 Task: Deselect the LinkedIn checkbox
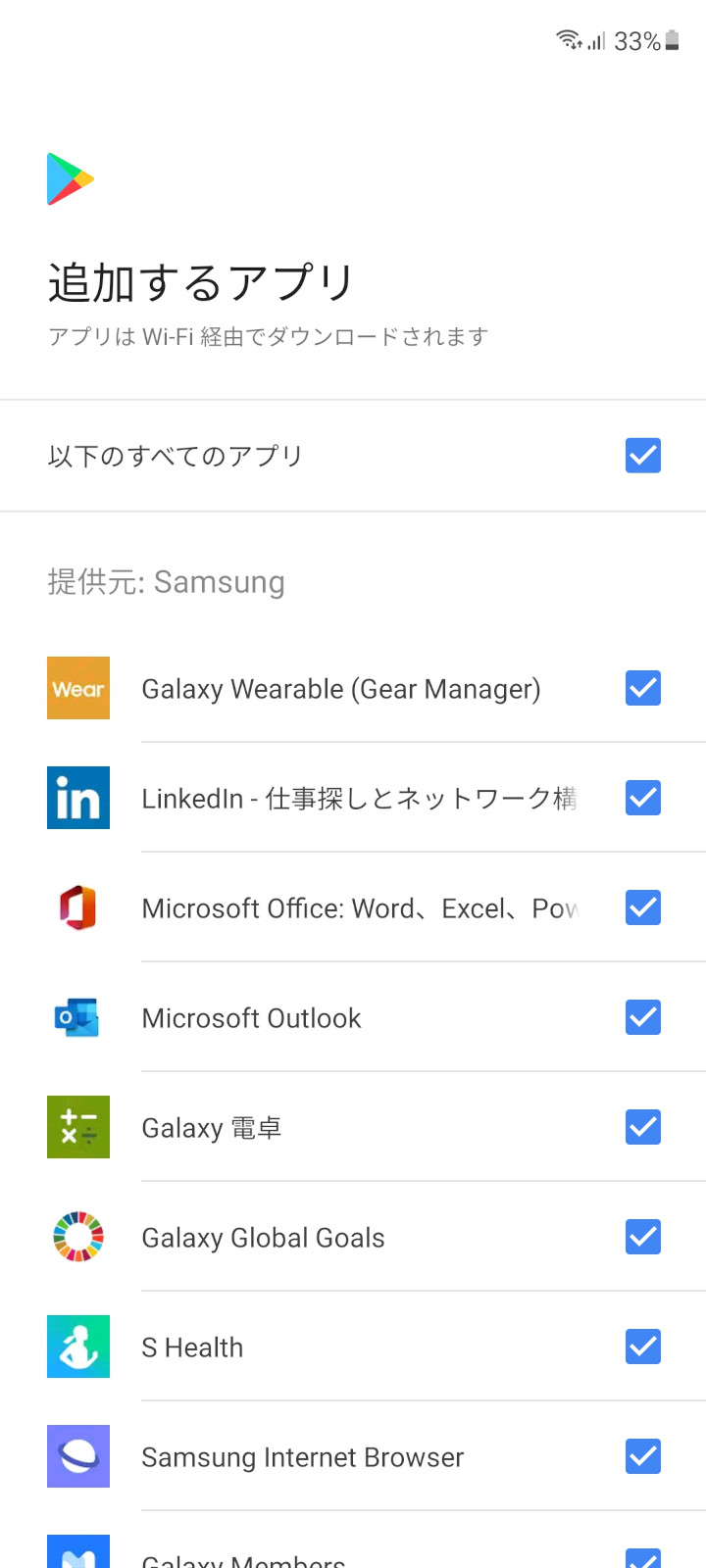click(x=643, y=798)
